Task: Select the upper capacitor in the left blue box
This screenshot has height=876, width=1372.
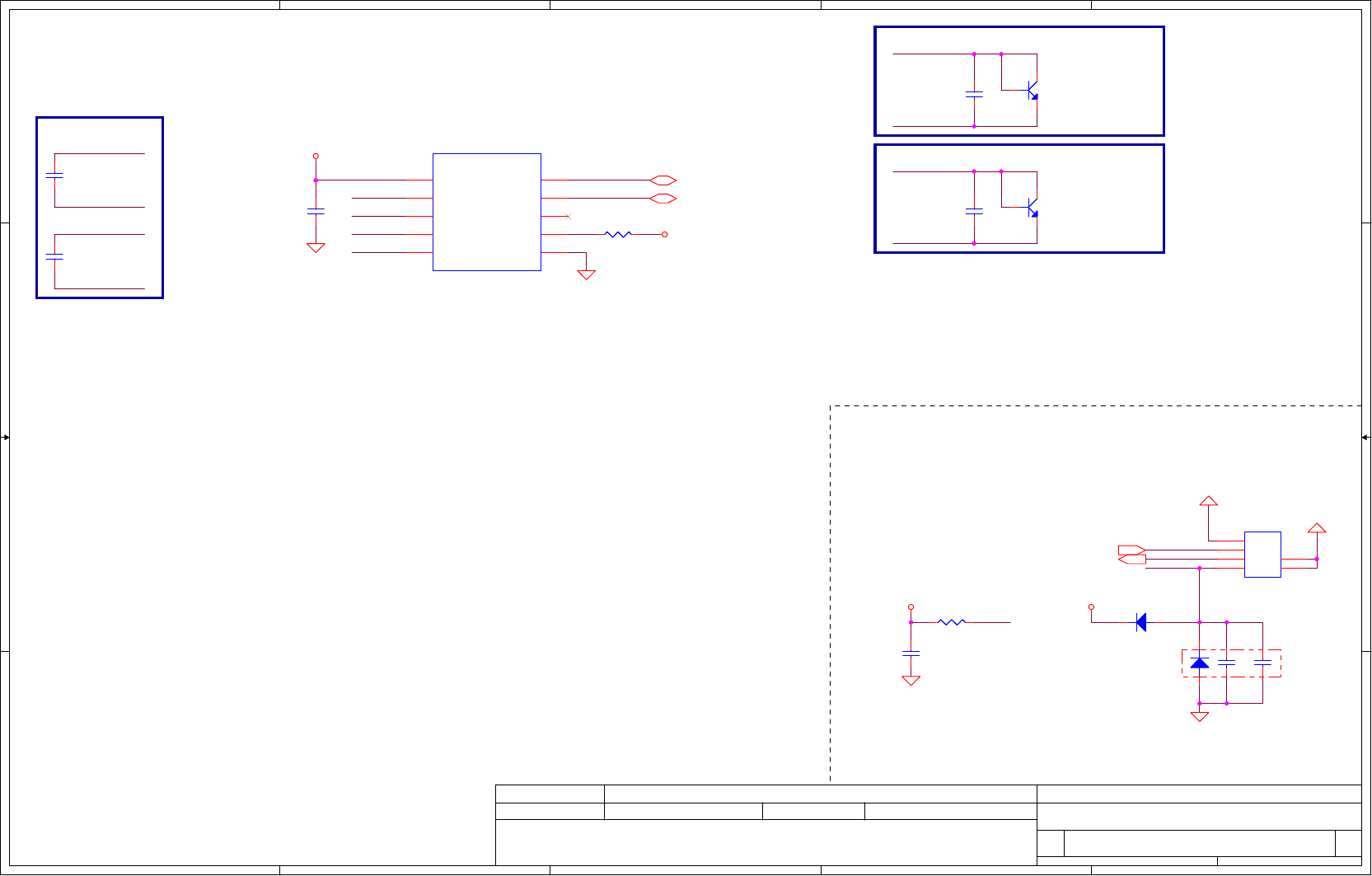Action: point(54,176)
